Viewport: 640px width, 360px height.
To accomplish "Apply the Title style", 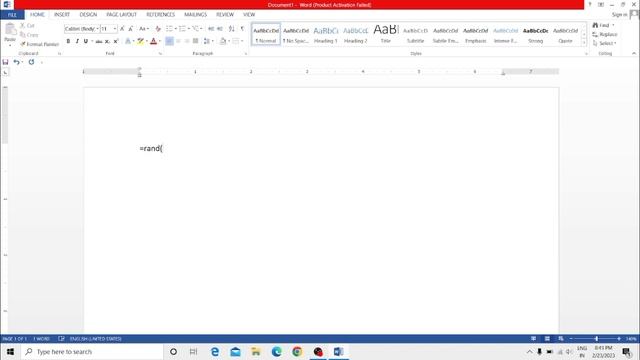I will pos(385,34).
